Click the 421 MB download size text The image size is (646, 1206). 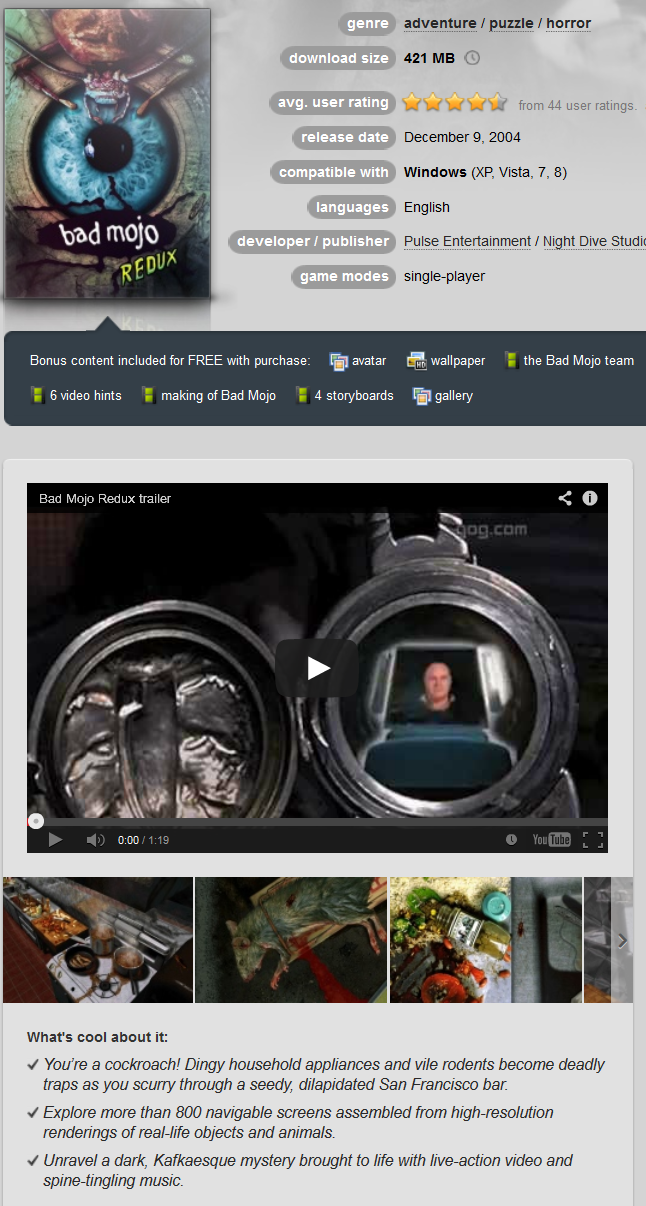click(x=429, y=58)
